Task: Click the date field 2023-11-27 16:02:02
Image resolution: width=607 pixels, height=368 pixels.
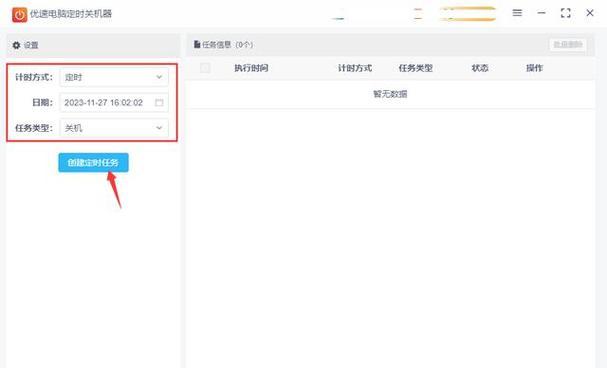Action: tap(114, 103)
